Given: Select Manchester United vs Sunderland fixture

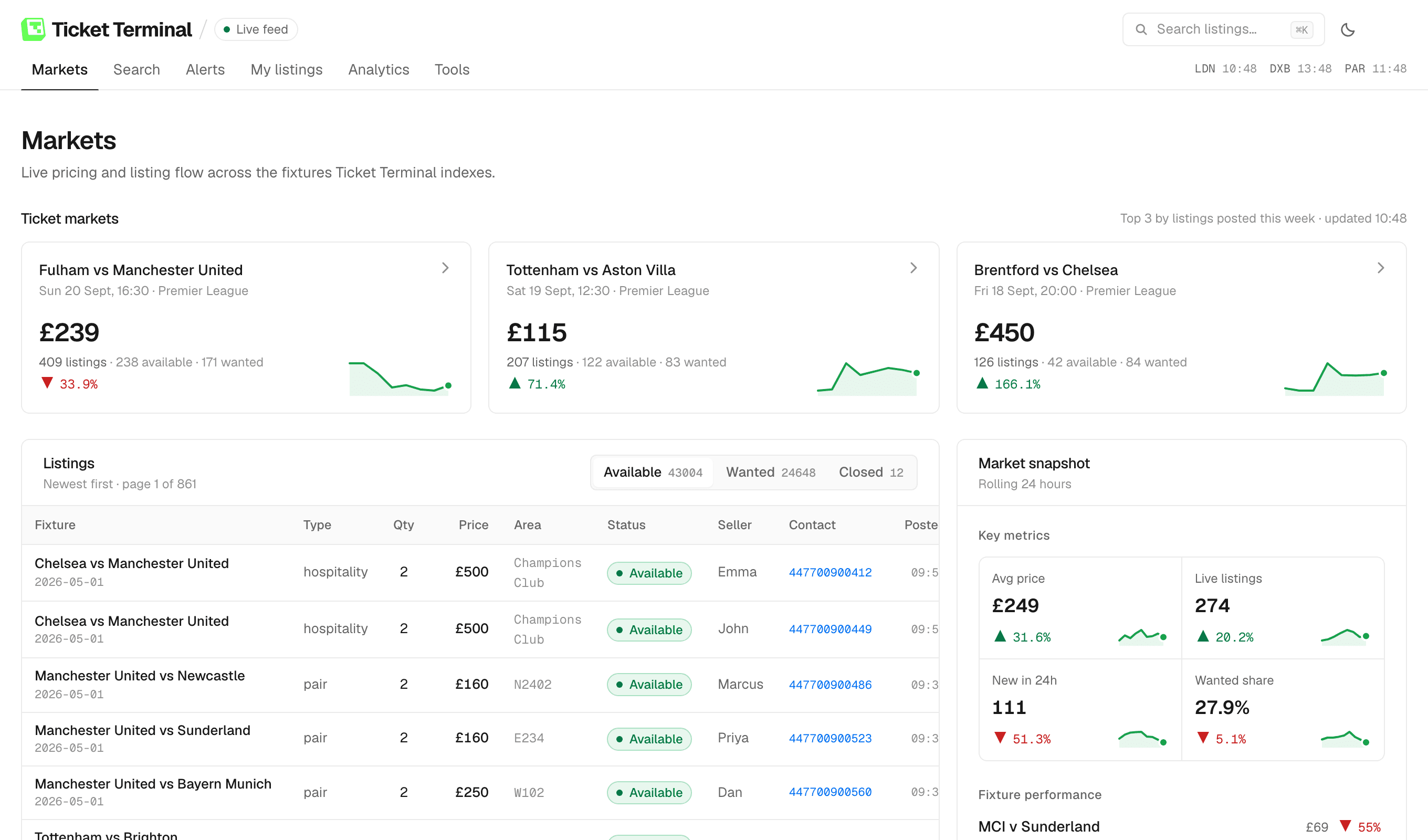Looking at the screenshot, I should pyautogui.click(x=142, y=730).
